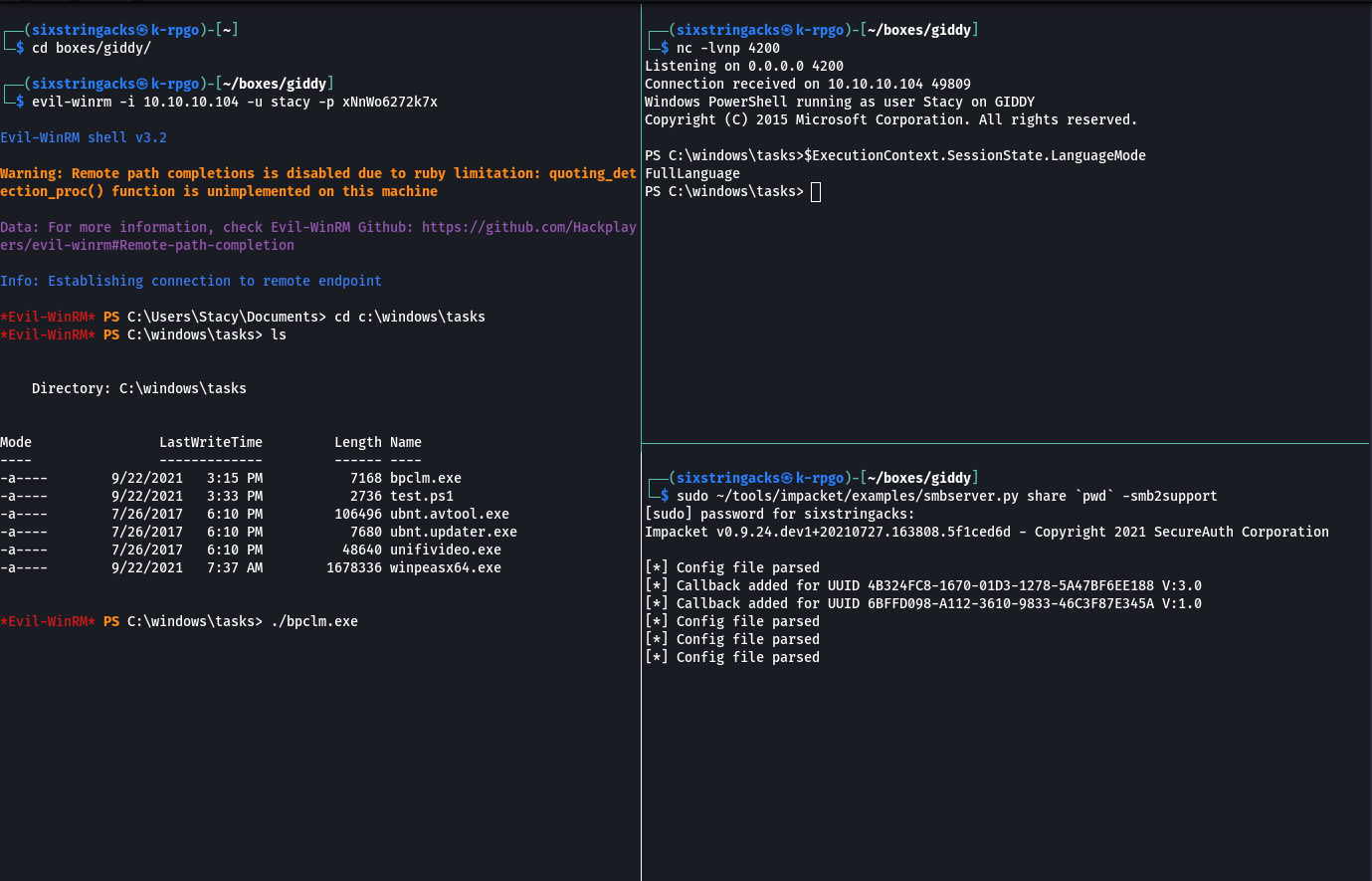Click the '3:15 PM' timestamp for bpclm.exe
The height and width of the screenshot is (881, 1372).
pos(235,478)
